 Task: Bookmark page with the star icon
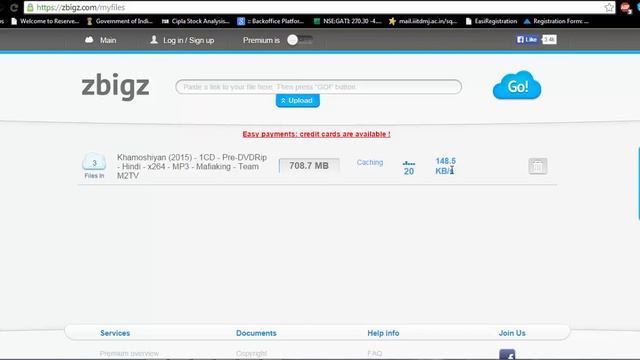(609, 7)
